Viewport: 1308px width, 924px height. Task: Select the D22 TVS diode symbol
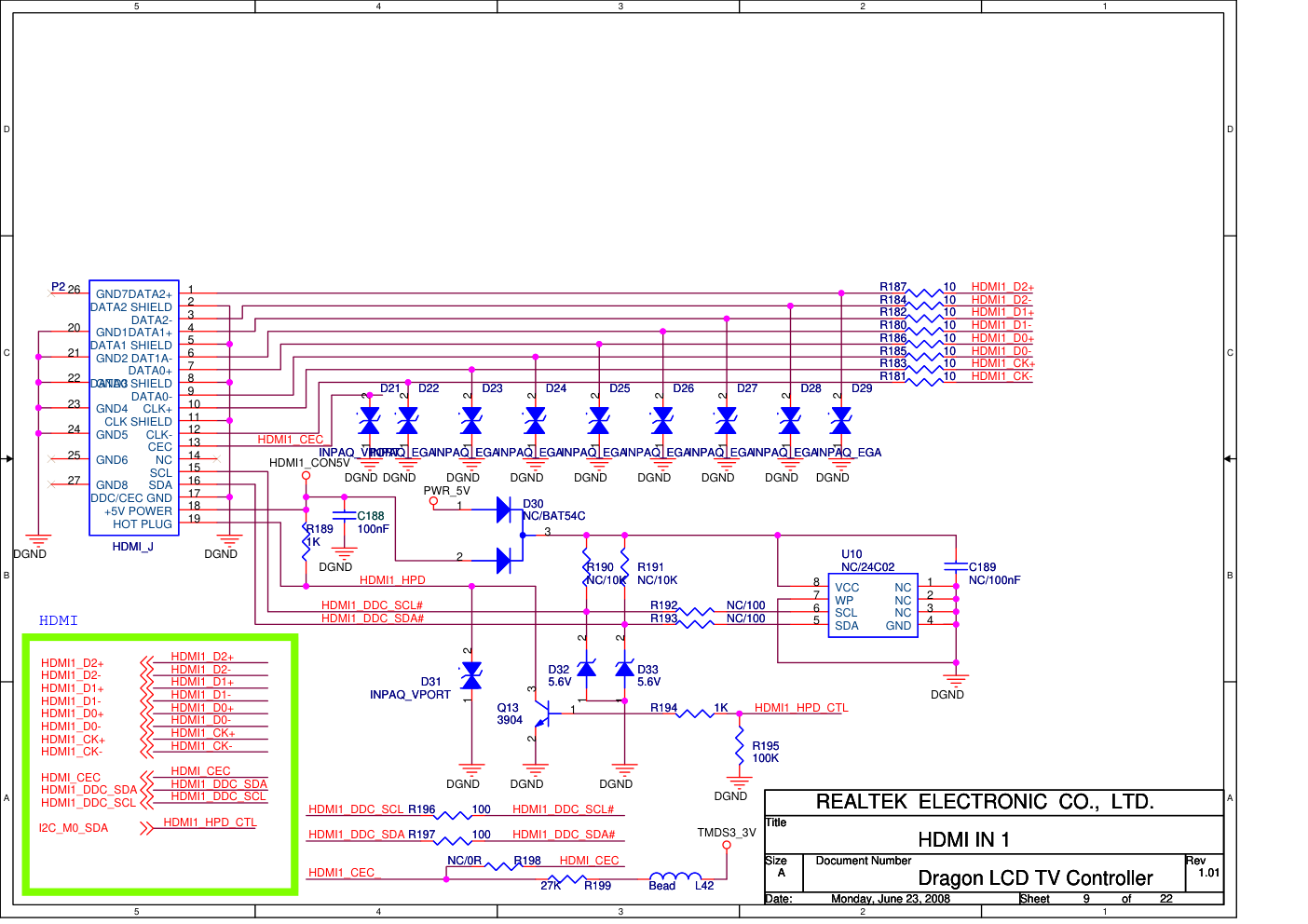(x=407, y=422)
